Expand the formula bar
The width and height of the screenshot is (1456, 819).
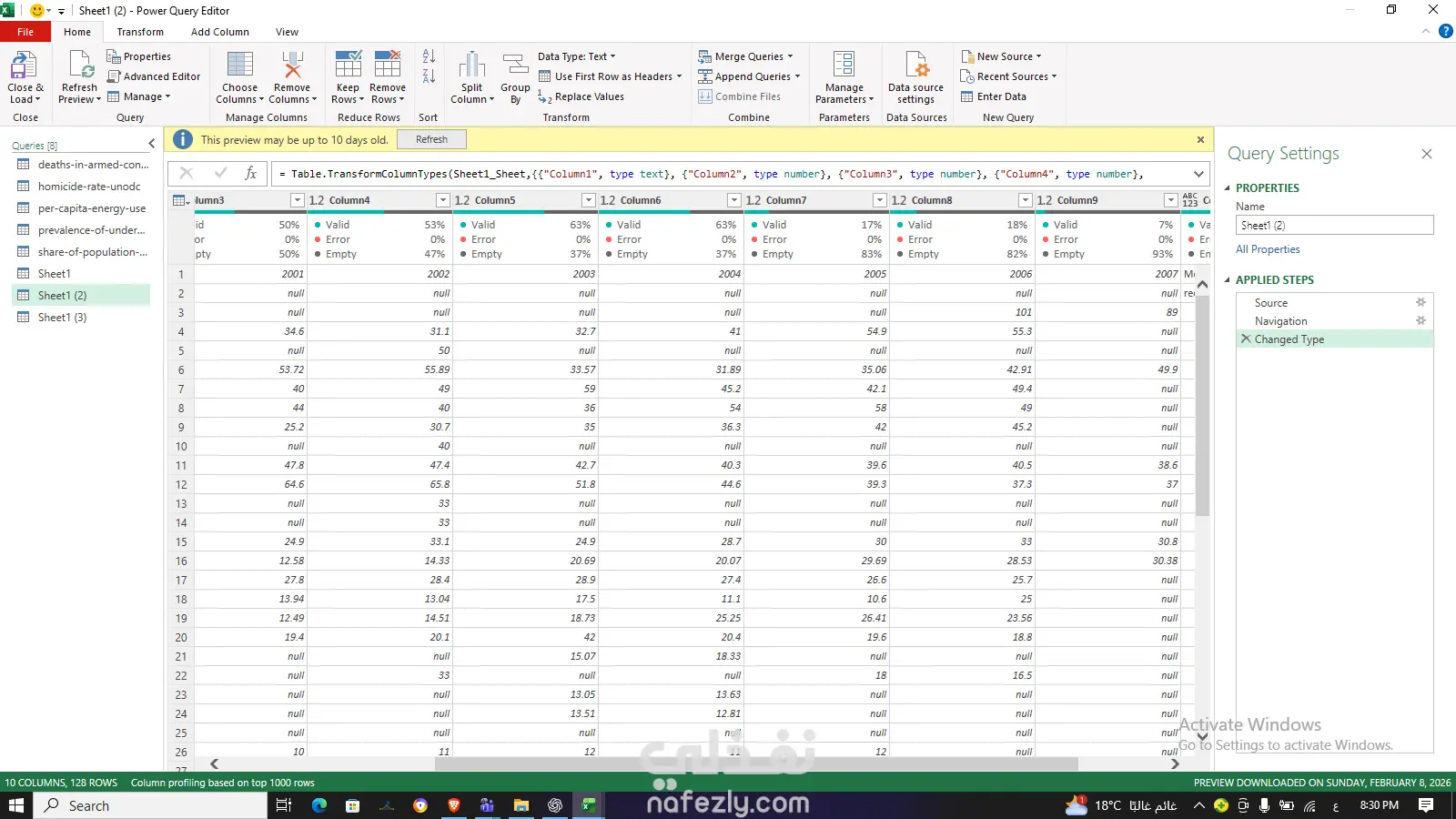pos(1198,174)
